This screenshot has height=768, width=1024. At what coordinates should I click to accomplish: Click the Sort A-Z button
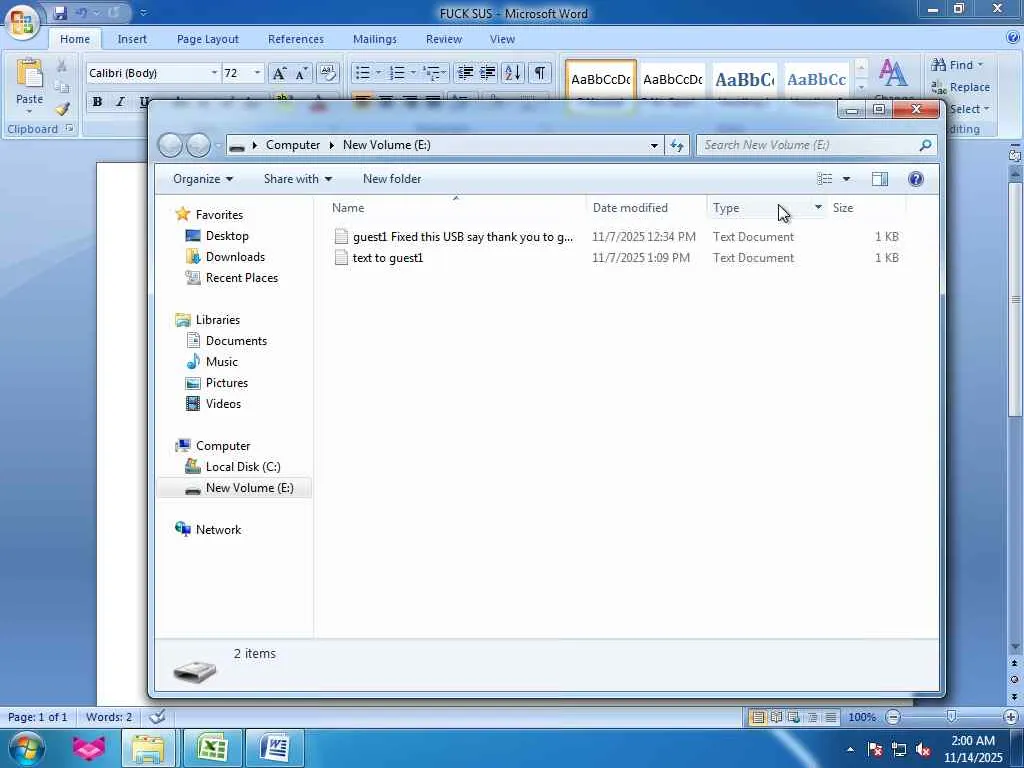(513, 72)
